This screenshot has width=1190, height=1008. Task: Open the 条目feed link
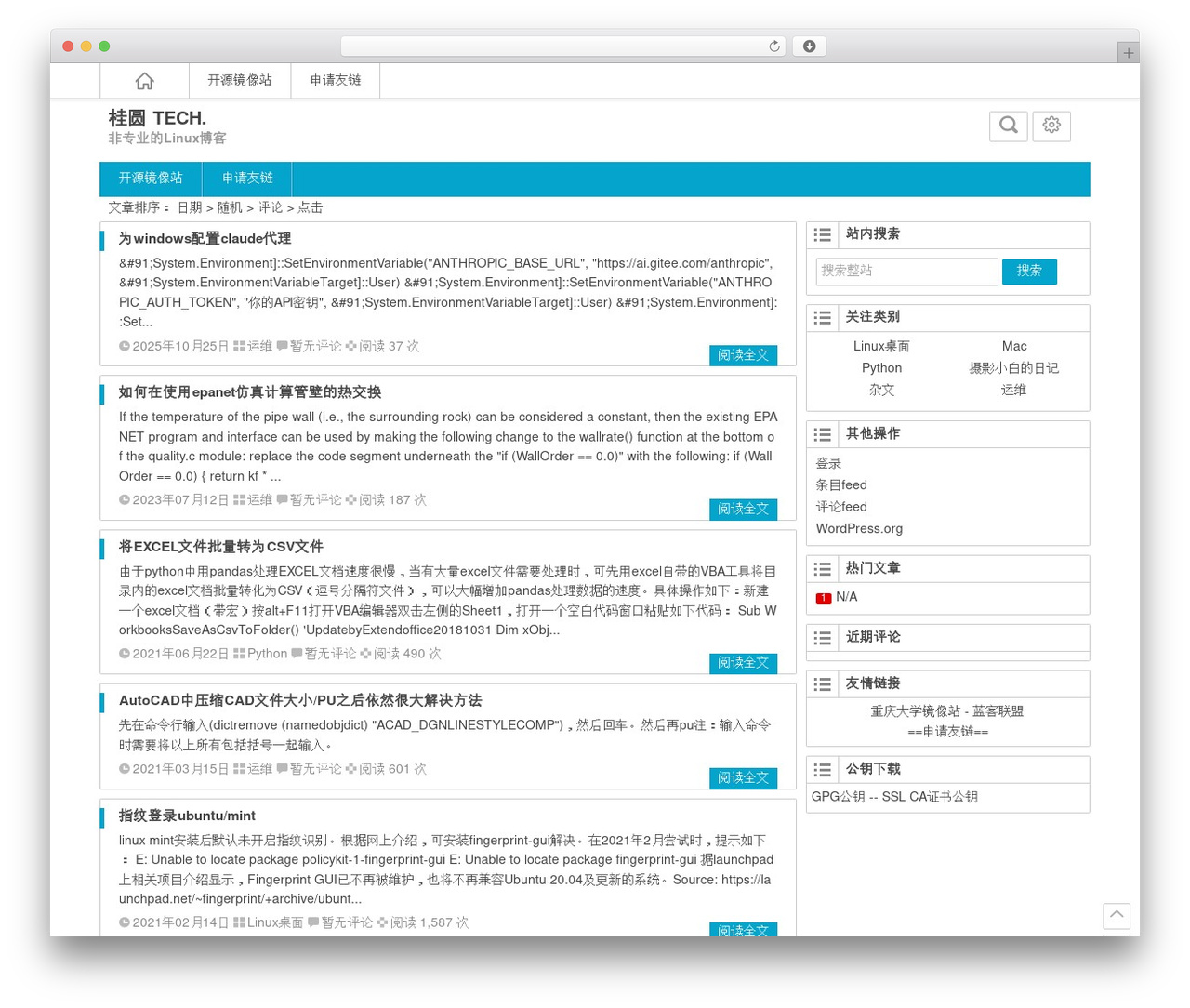click(841, 485)
